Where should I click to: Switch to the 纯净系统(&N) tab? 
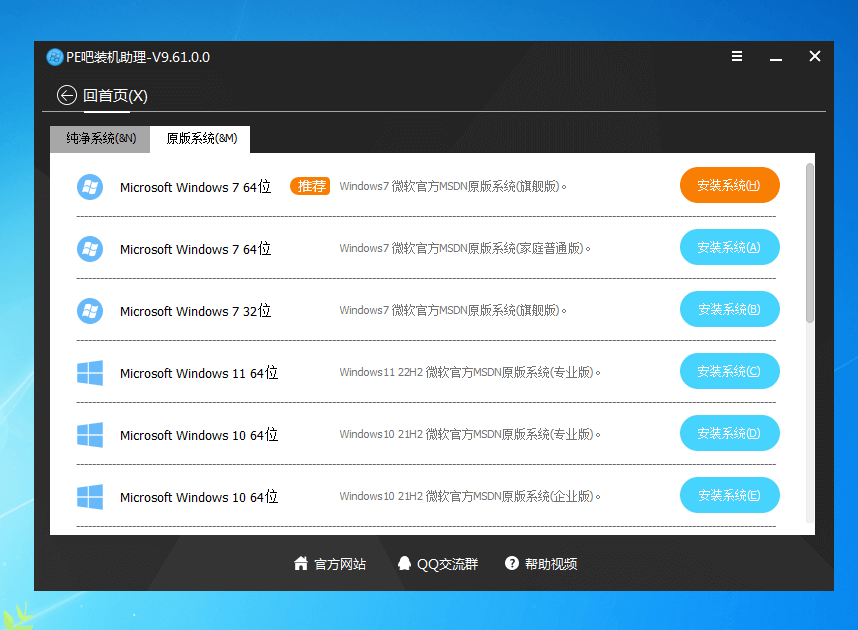pyautogui.click(x=100, y=138)
